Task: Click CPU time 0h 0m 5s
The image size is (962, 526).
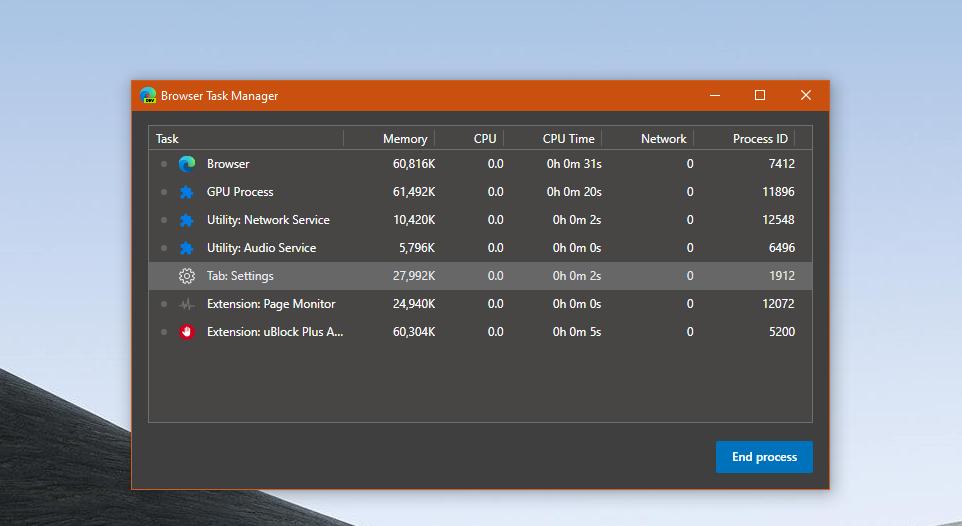Action: (577, 332)
